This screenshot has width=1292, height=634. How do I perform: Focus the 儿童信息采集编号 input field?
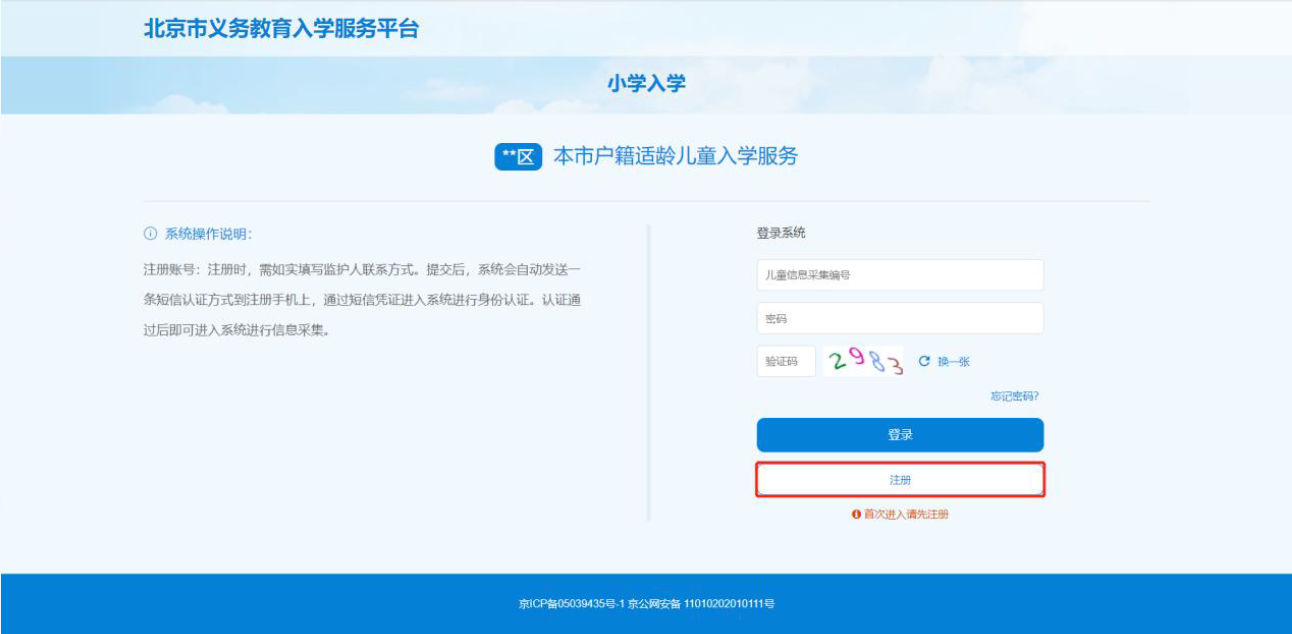(x=900, y=275)
